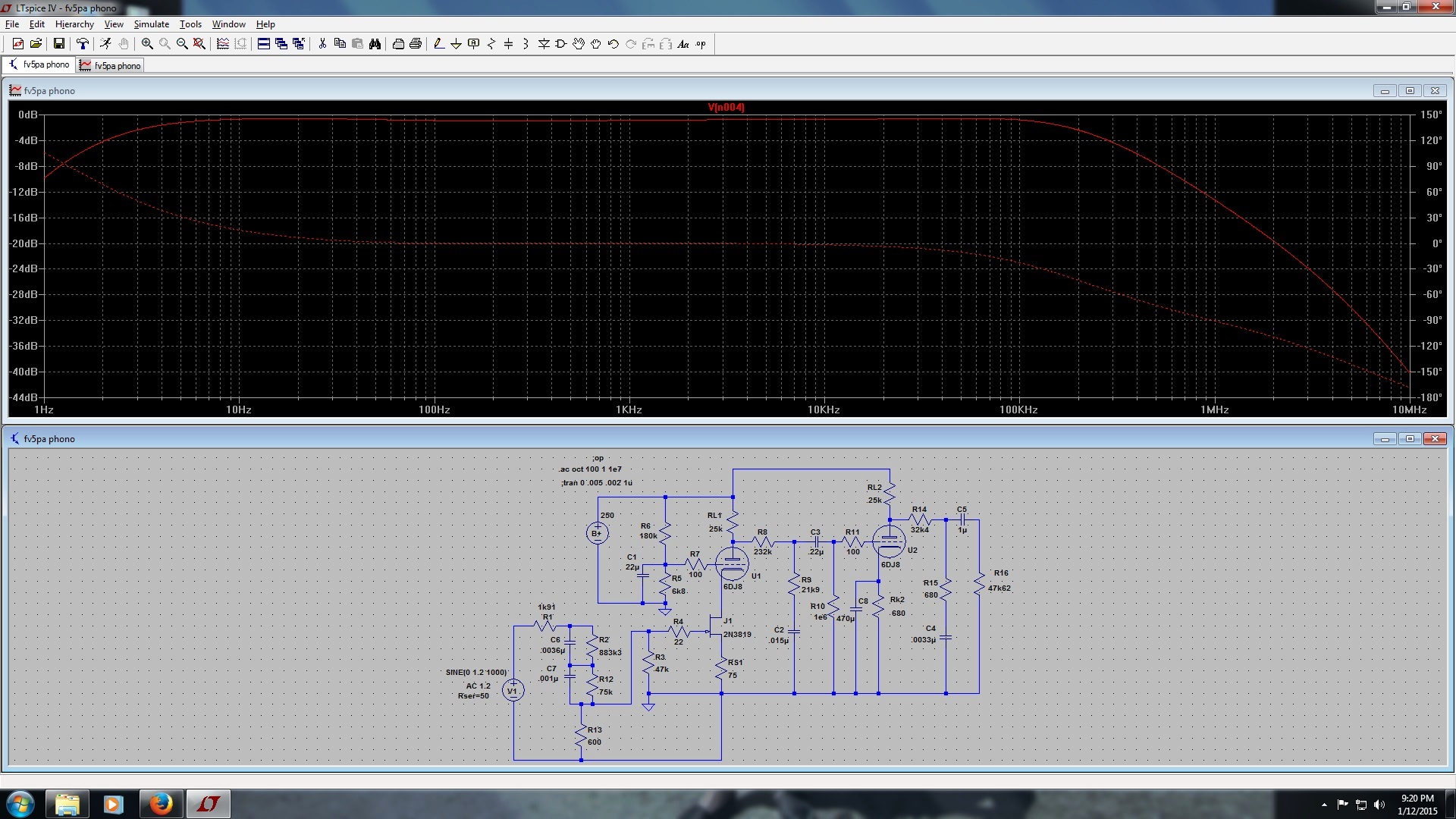Zoom in with the plus magnifier
Image resolution: width=1456 pixels, height=819 pixels.
[147, 44]
